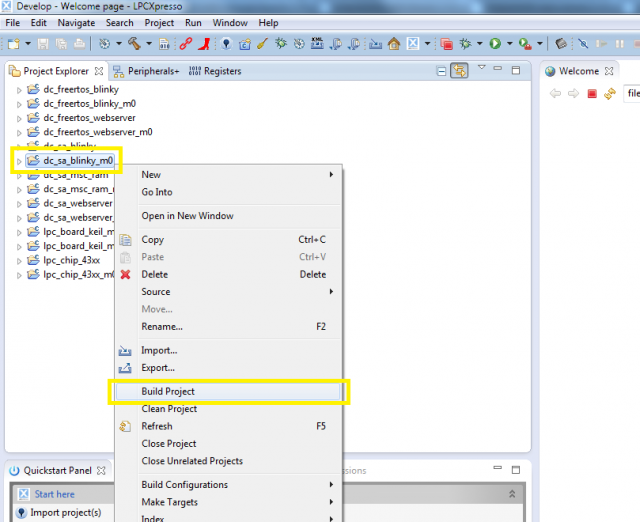The width and height of the screenshot is (640, 522).
Task: Click the Save All toolbar icon
Action: tap(61, 44)
